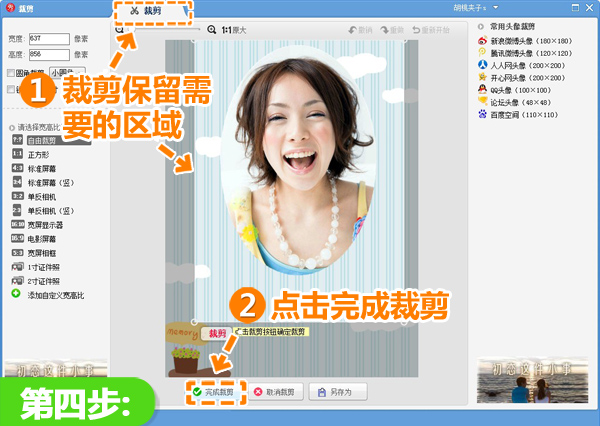Select 新浪微博头像 (180×180) preset
The image size is (600, 426).
525,41
